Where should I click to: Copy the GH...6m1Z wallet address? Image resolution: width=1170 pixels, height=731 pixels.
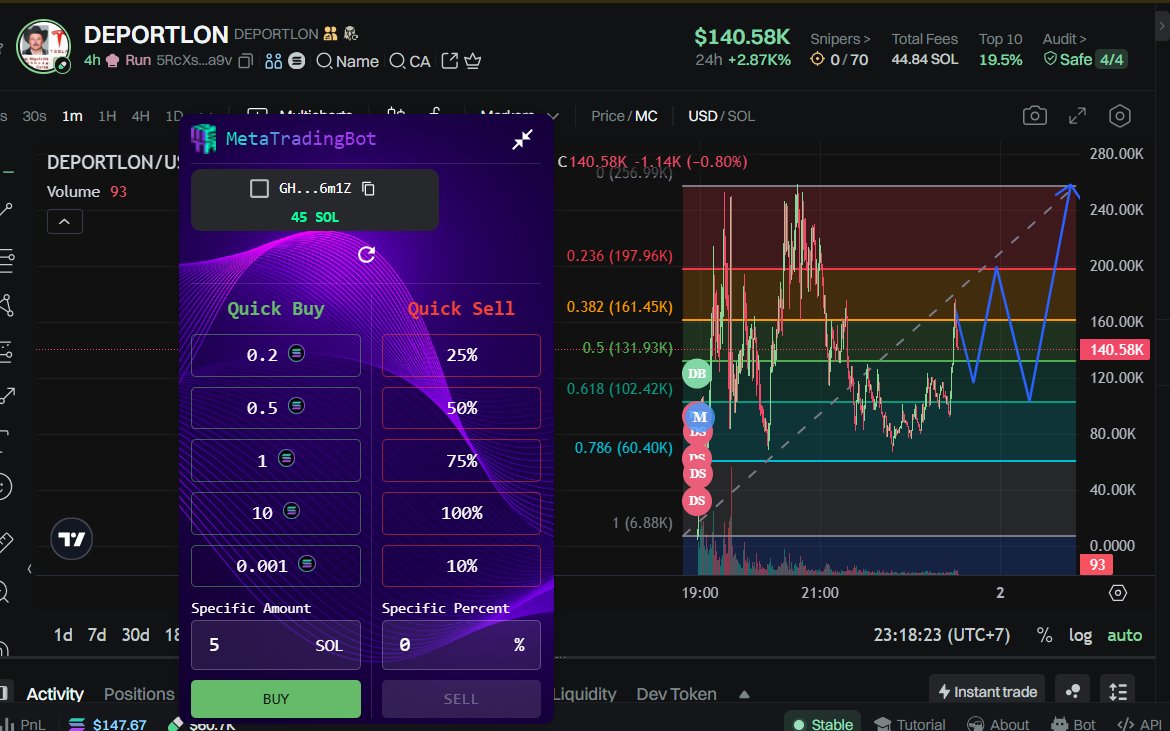[368, 189]
